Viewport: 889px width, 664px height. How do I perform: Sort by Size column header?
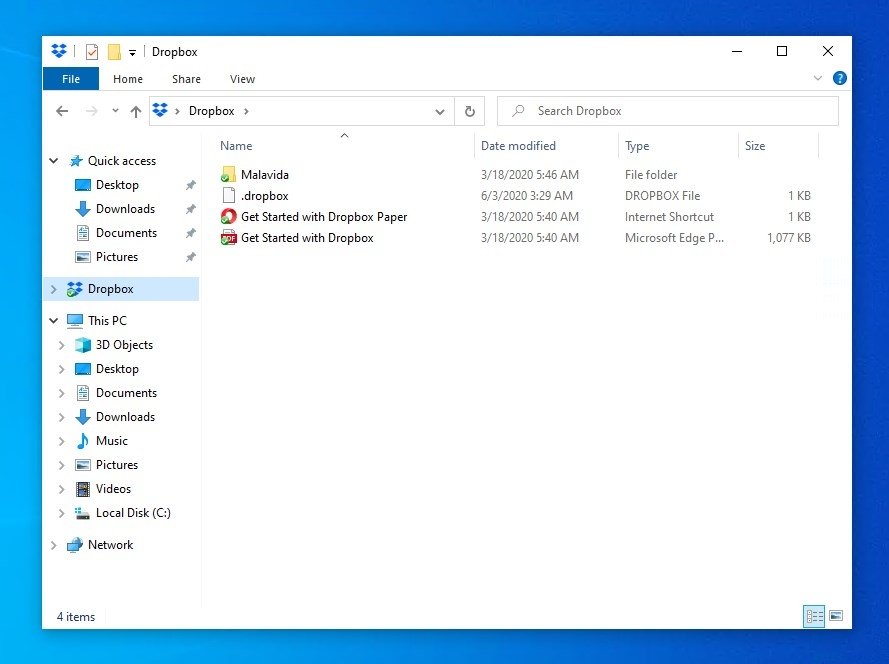click(x=755, y=146)
